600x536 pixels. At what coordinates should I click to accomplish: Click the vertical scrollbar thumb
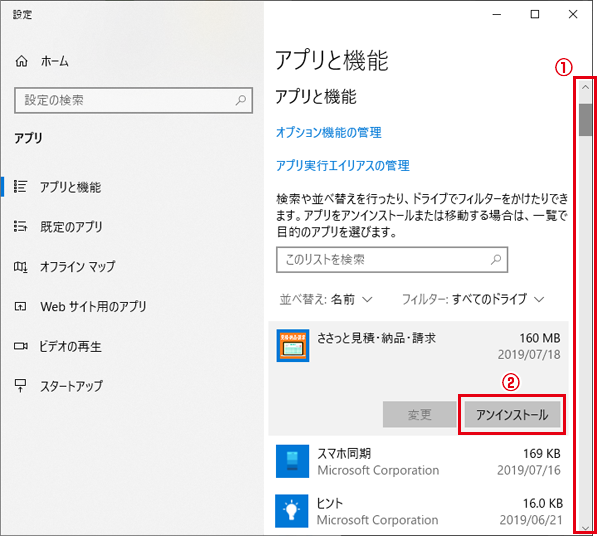[585, 118]
